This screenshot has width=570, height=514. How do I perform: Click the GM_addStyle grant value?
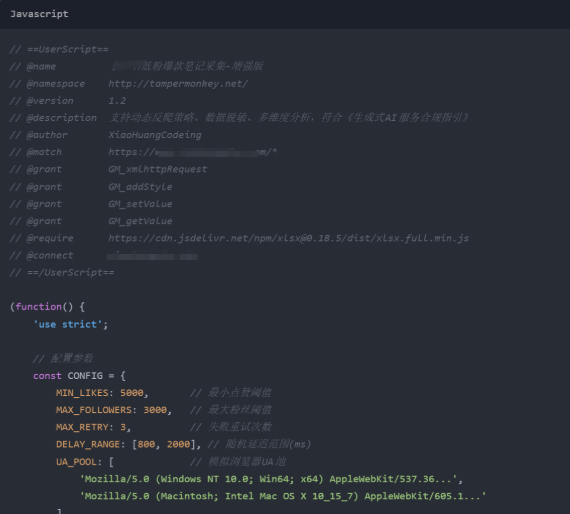[140, 186]
